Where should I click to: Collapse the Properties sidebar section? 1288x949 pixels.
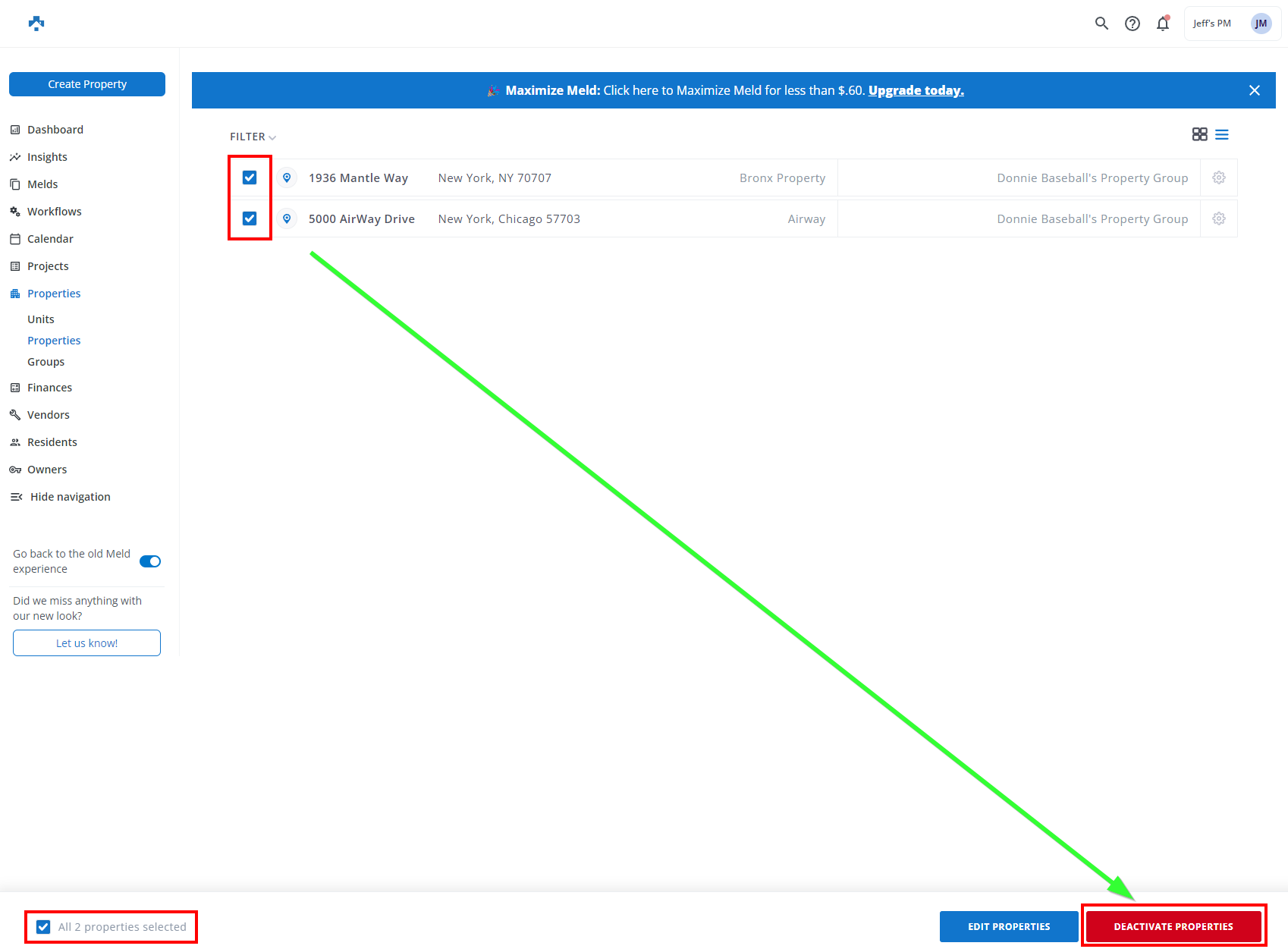[53, 294]
